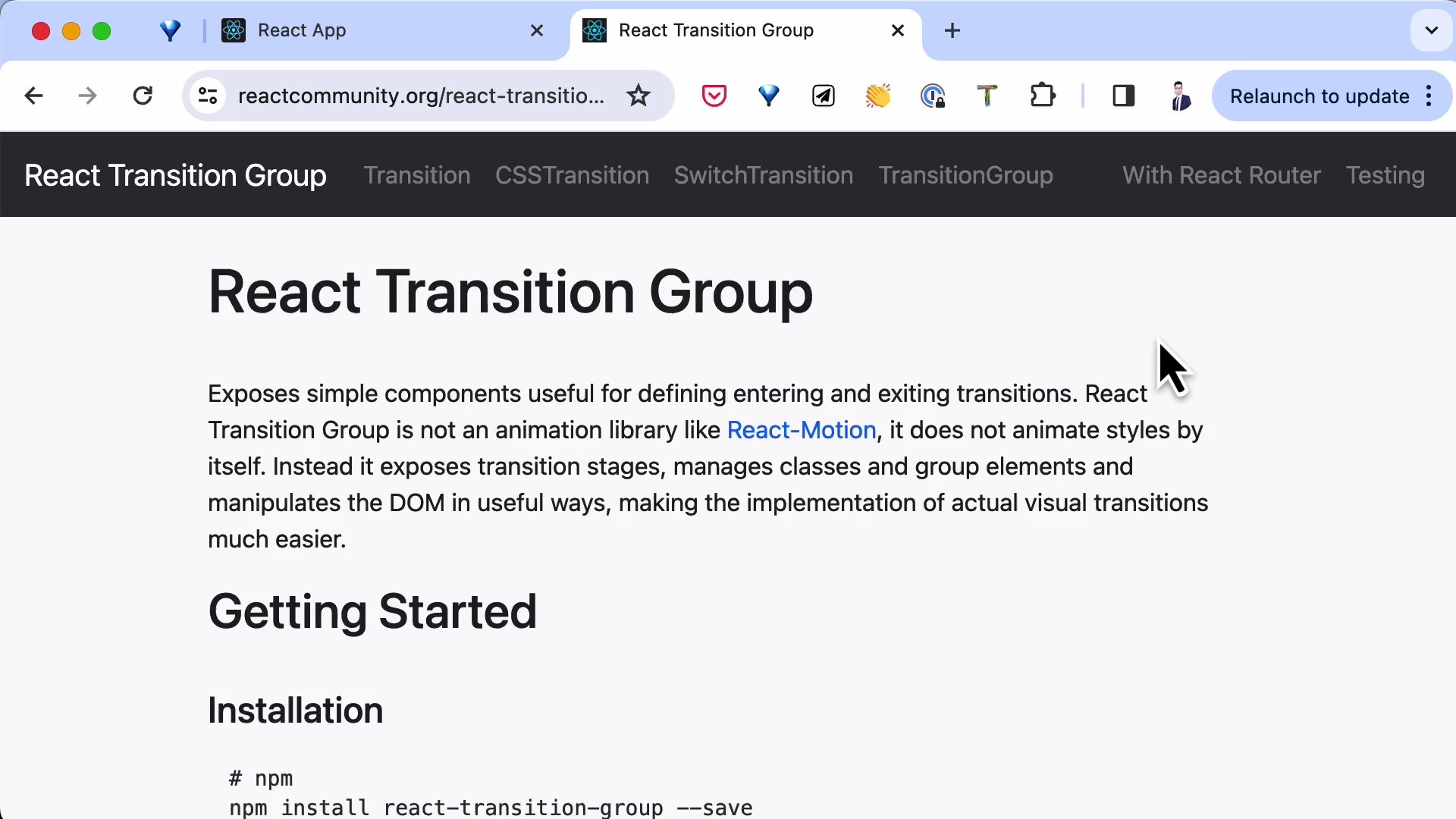Navigate to SwitchTransition docs page
The width and height of the screenshot is (1456, 819).
763,175
